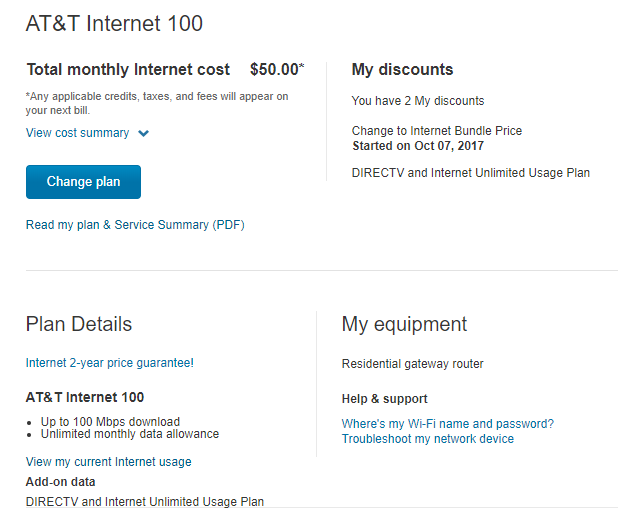Click the Started on Oct 07, 2017 date
618x518 pixels.
point(417,146)
